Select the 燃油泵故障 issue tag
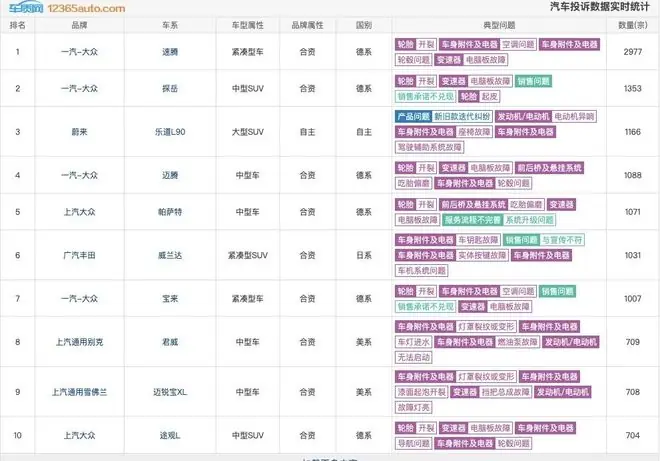660x461 pixels. [x=518, y=342]
